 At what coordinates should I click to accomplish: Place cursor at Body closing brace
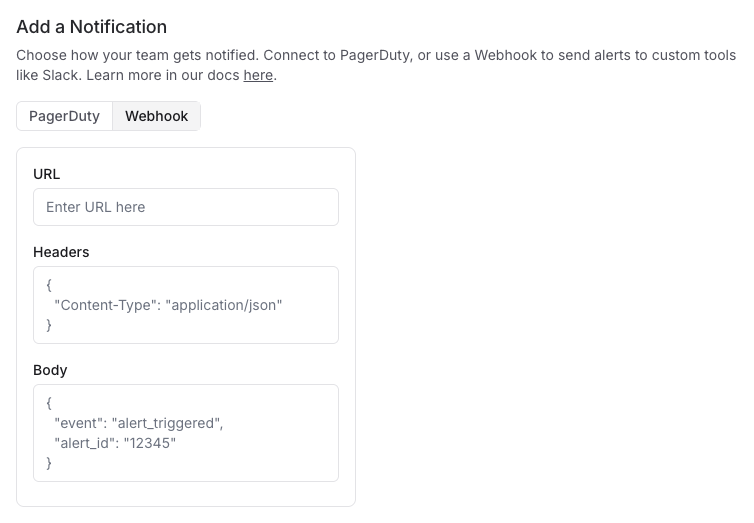coord(49,463)
